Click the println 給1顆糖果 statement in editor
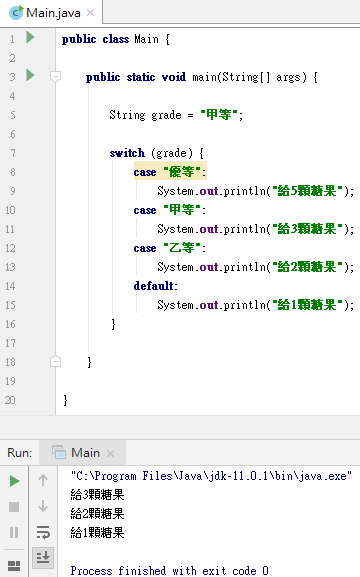Viewport: 360px width, 577px height. pos(255,305)
